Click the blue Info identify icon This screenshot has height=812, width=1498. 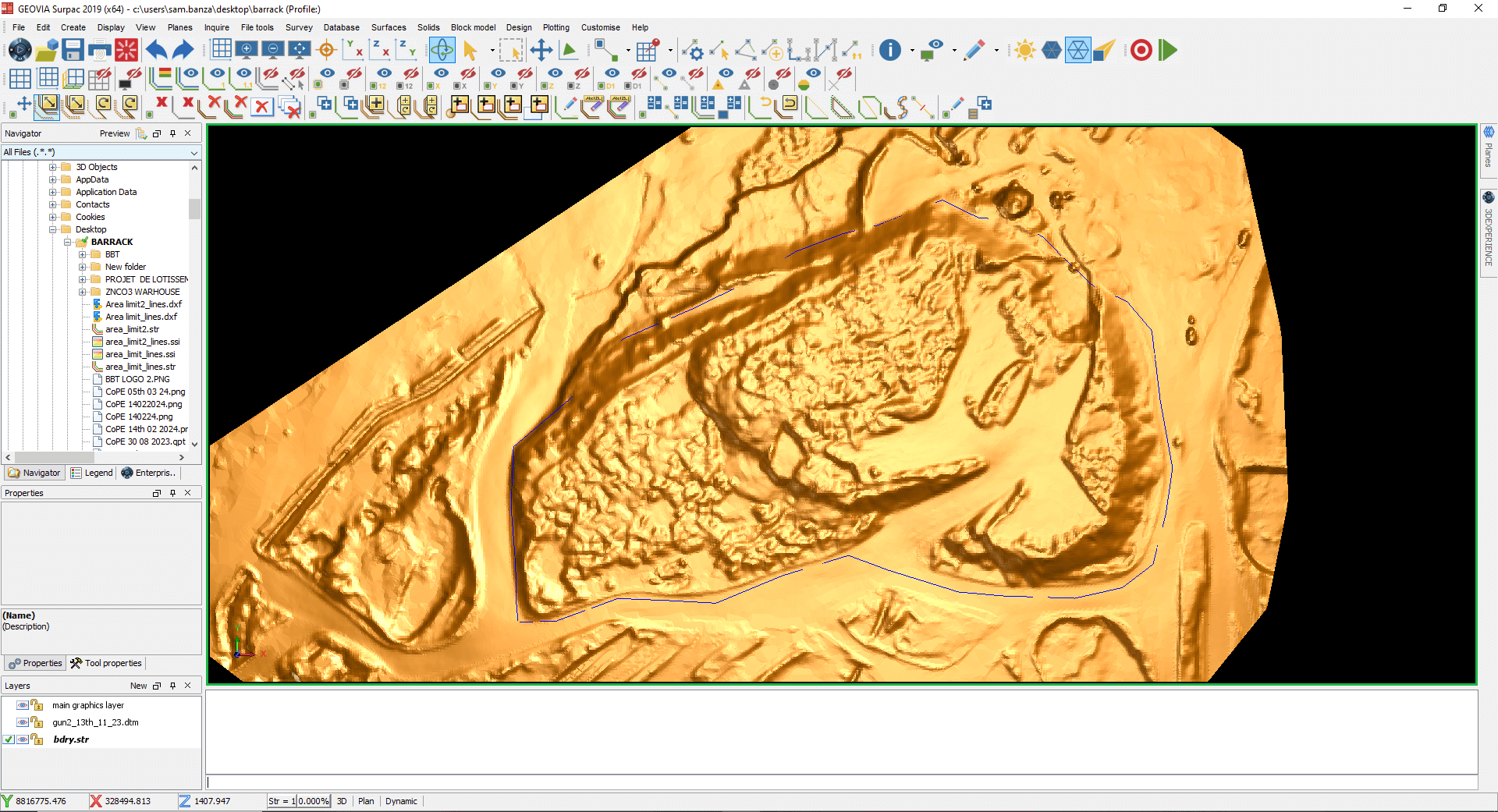(x=889, y=51)
